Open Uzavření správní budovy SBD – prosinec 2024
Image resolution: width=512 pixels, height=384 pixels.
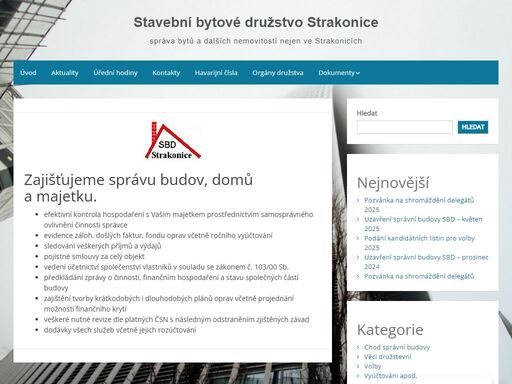point(426,262)
